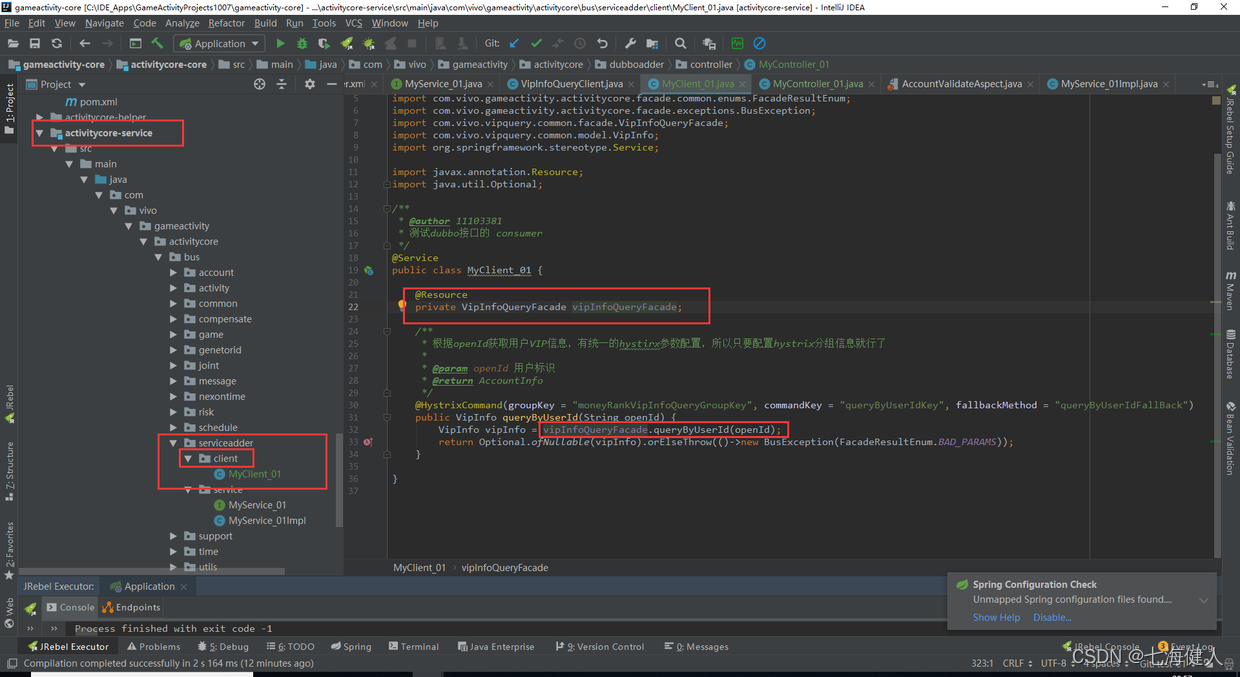This screenshot has height=677, width=1240.
Task: Click the Show Help link
Action: (996, 617)
